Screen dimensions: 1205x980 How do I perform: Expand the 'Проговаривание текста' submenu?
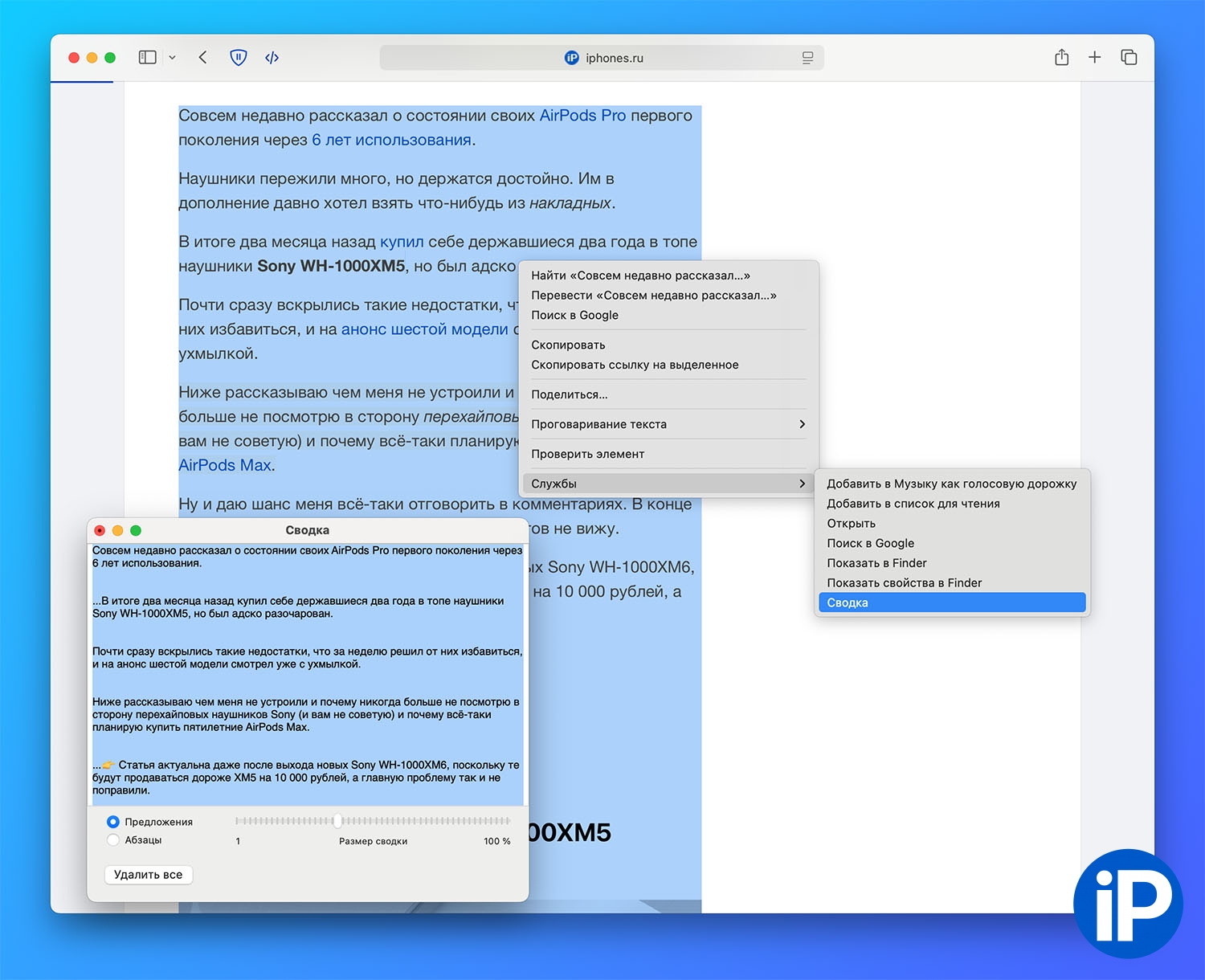pos(668,424)
